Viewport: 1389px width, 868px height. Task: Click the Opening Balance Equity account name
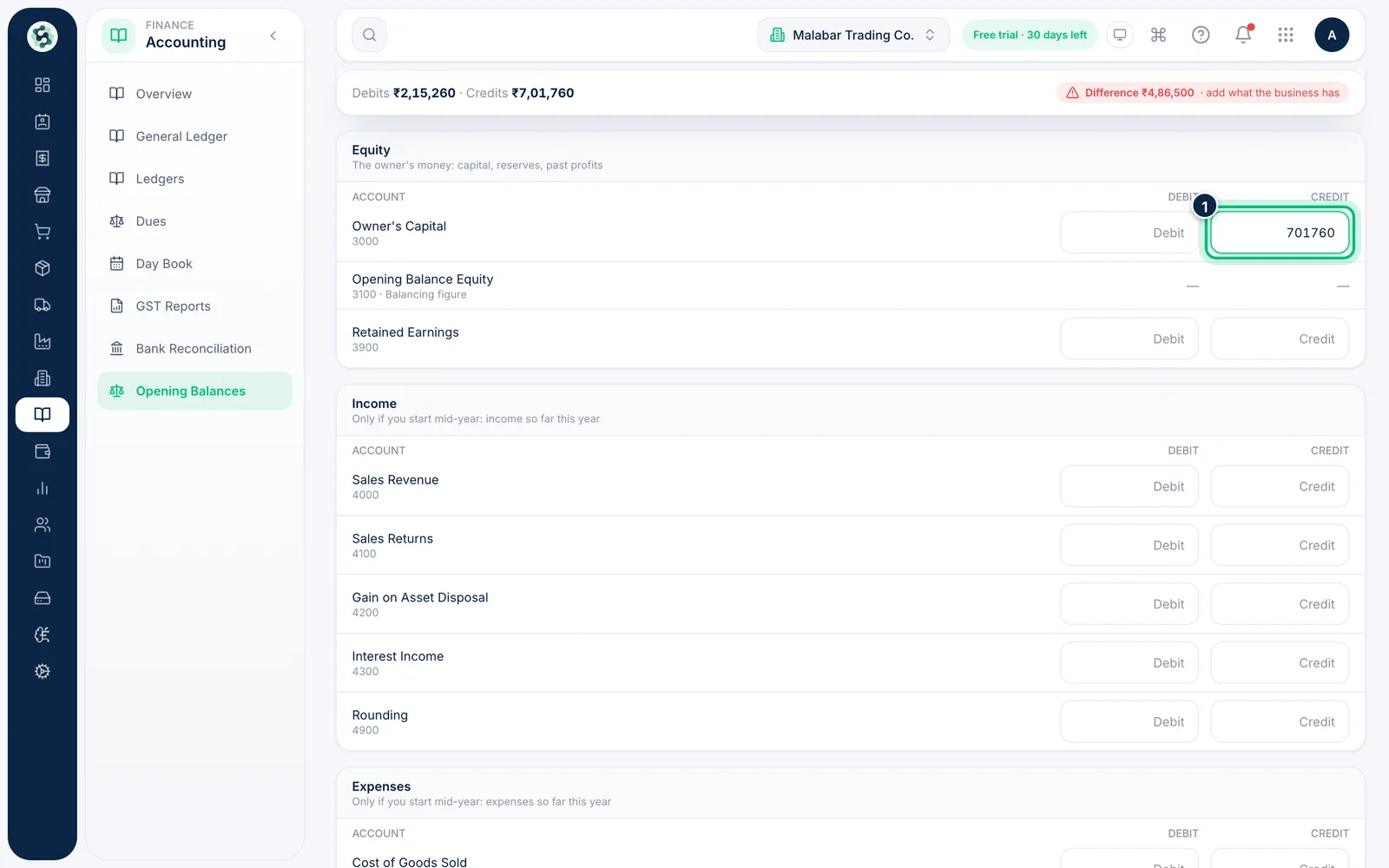[x=422, y=279]
